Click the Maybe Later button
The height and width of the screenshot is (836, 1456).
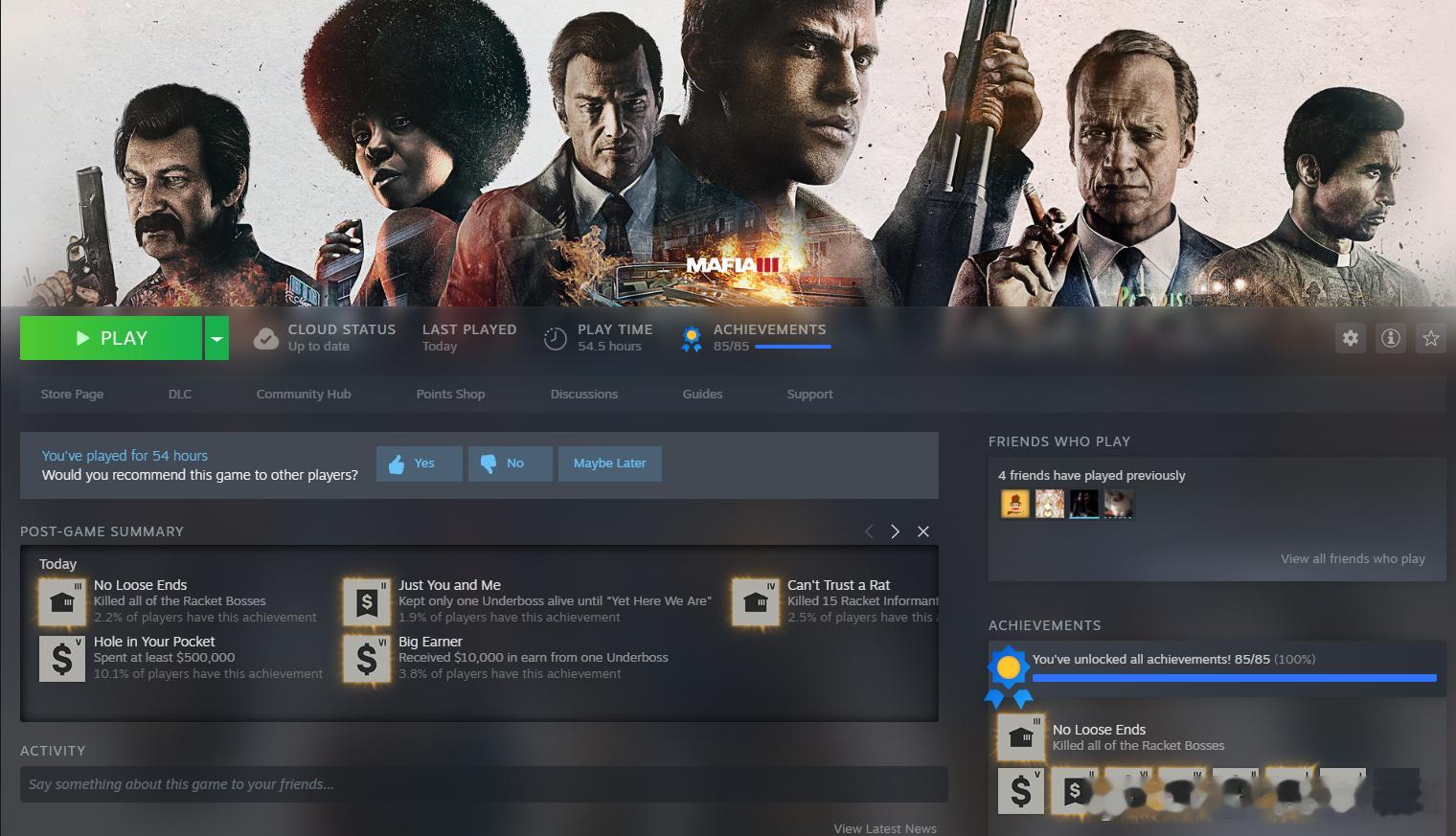[x=610, y=463]
